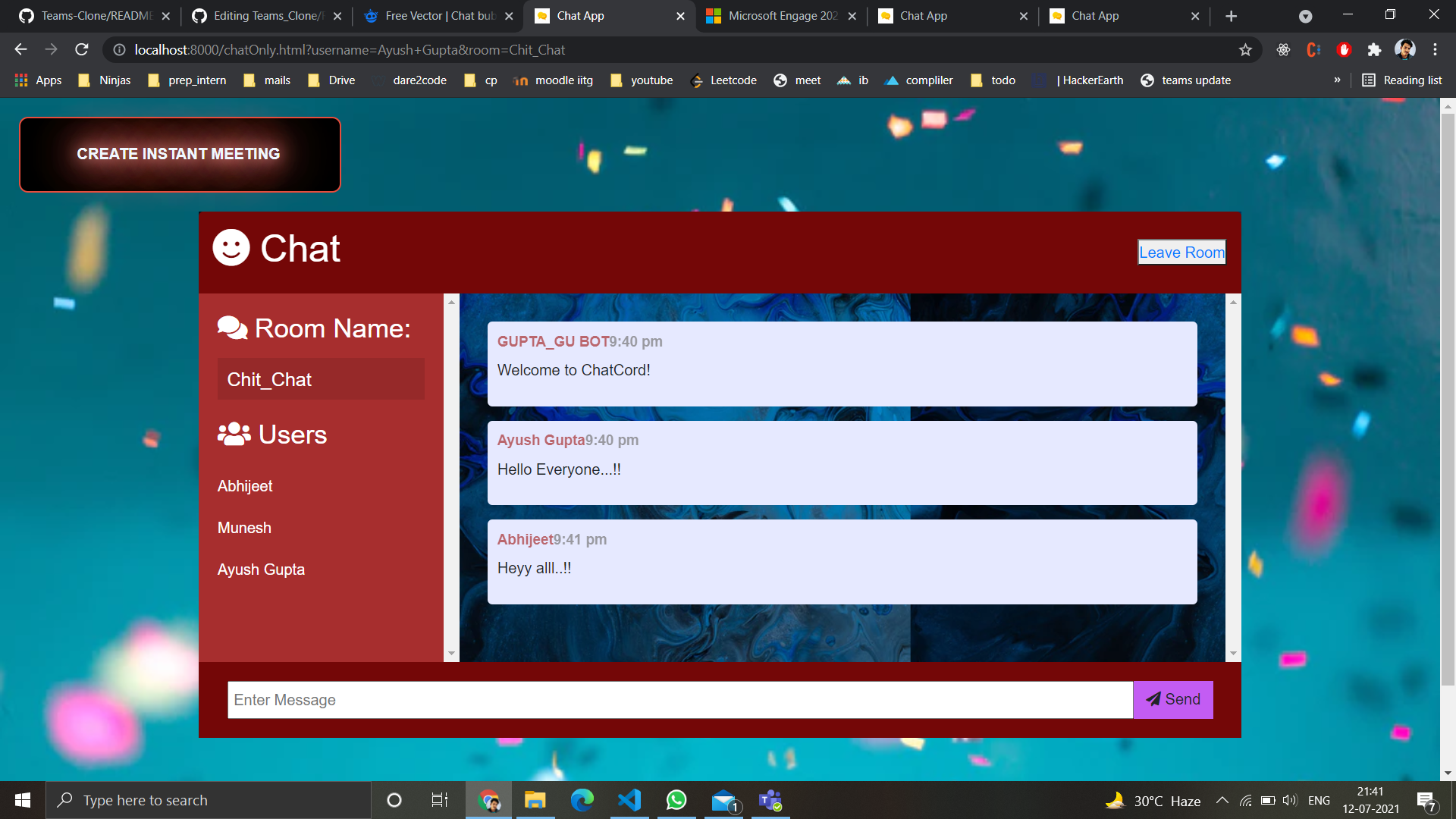This screenshot has height=819, width=1456.
Task: Show hidden system tray icons arrow
Action: point(1222,801)
